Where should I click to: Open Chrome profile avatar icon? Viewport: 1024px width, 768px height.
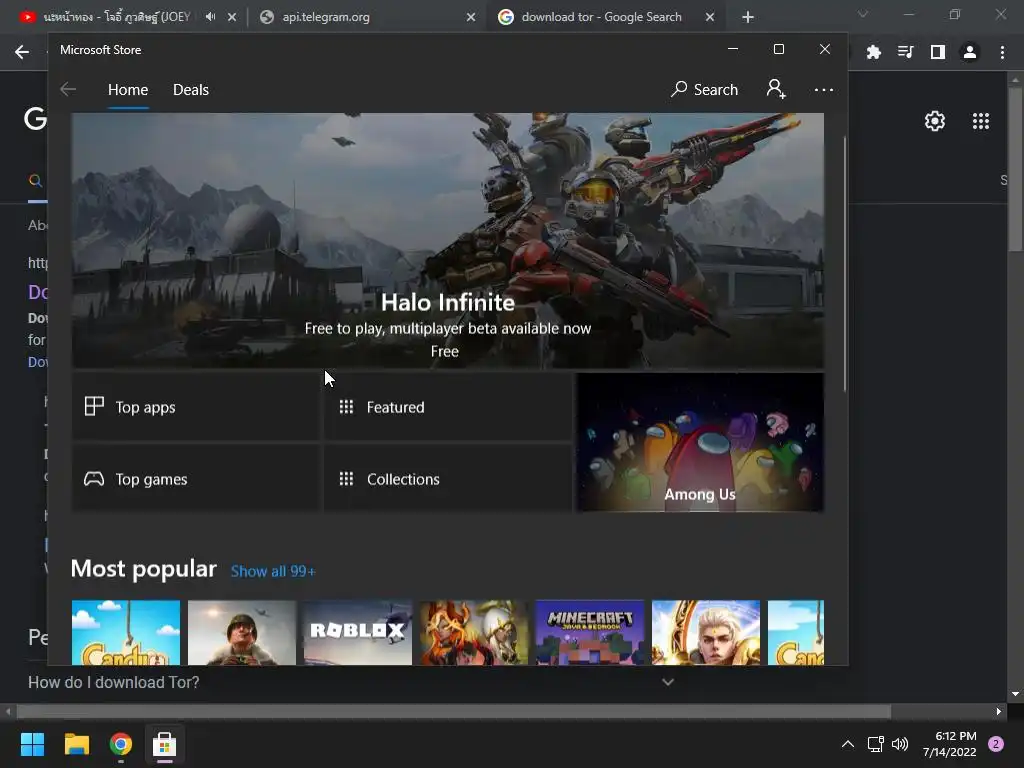click(x=970, y=52)
